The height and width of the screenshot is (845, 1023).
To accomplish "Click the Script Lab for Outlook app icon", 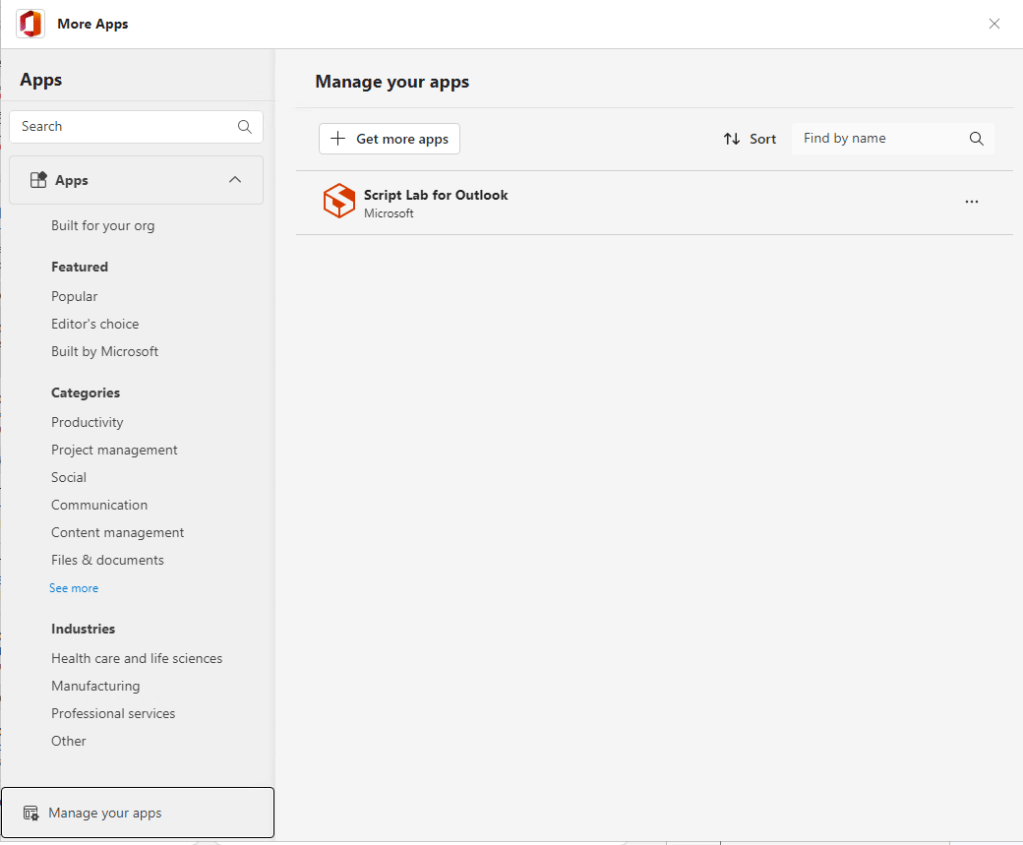I will (x=339, y=201).
